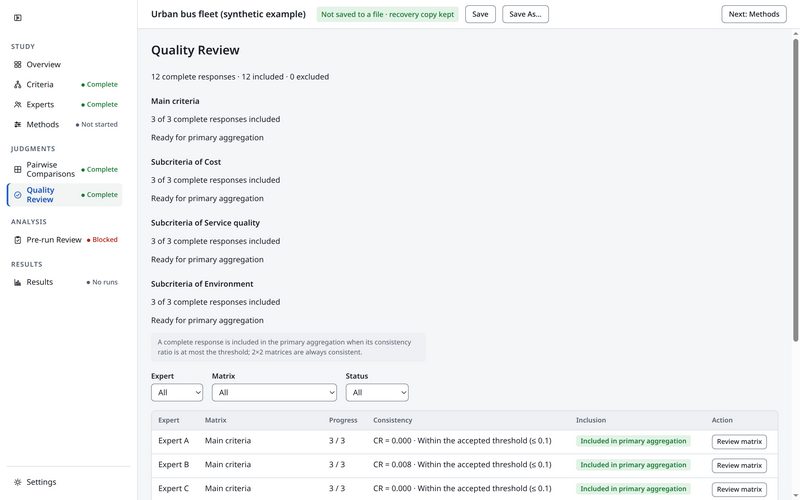Click the Save button
The height and width of the screenshot is (500, 800).
tap(480, 14)
